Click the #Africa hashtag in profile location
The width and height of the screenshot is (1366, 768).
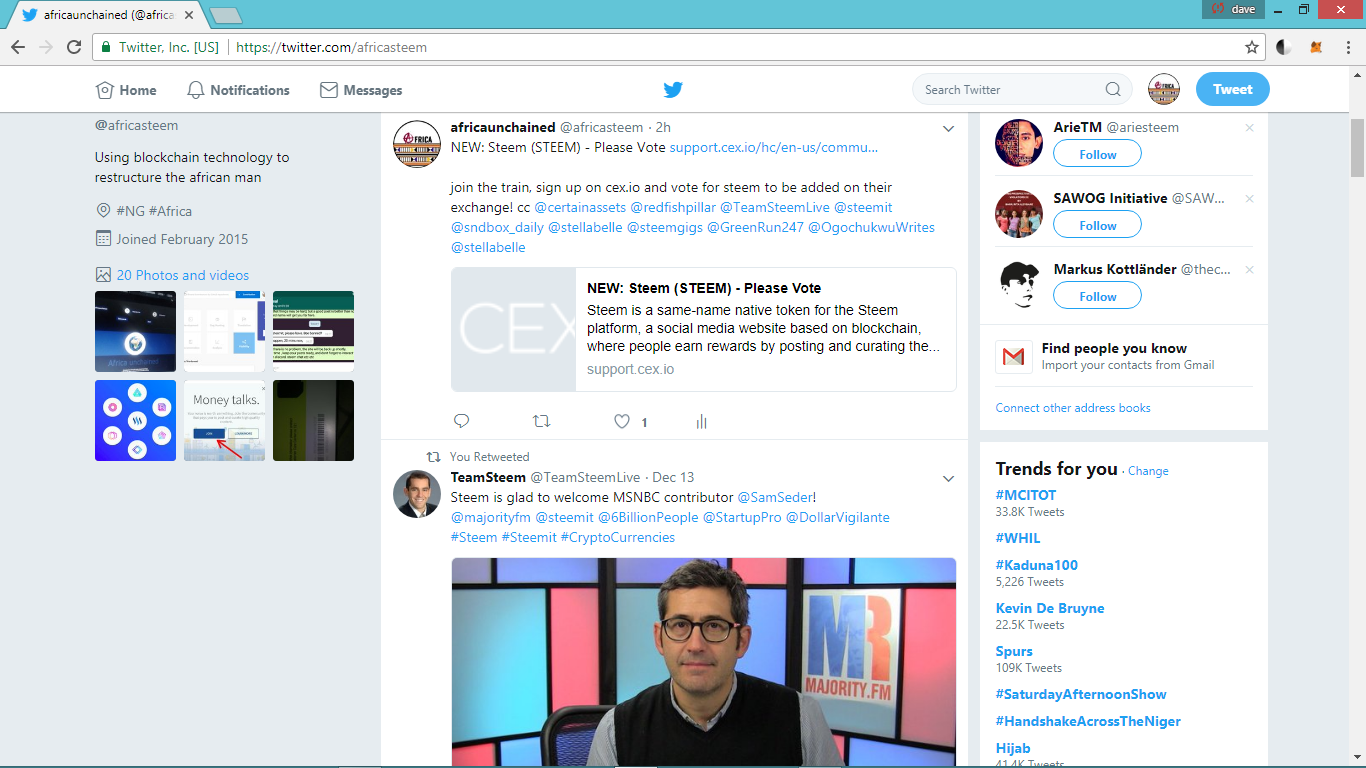(169, 211)
